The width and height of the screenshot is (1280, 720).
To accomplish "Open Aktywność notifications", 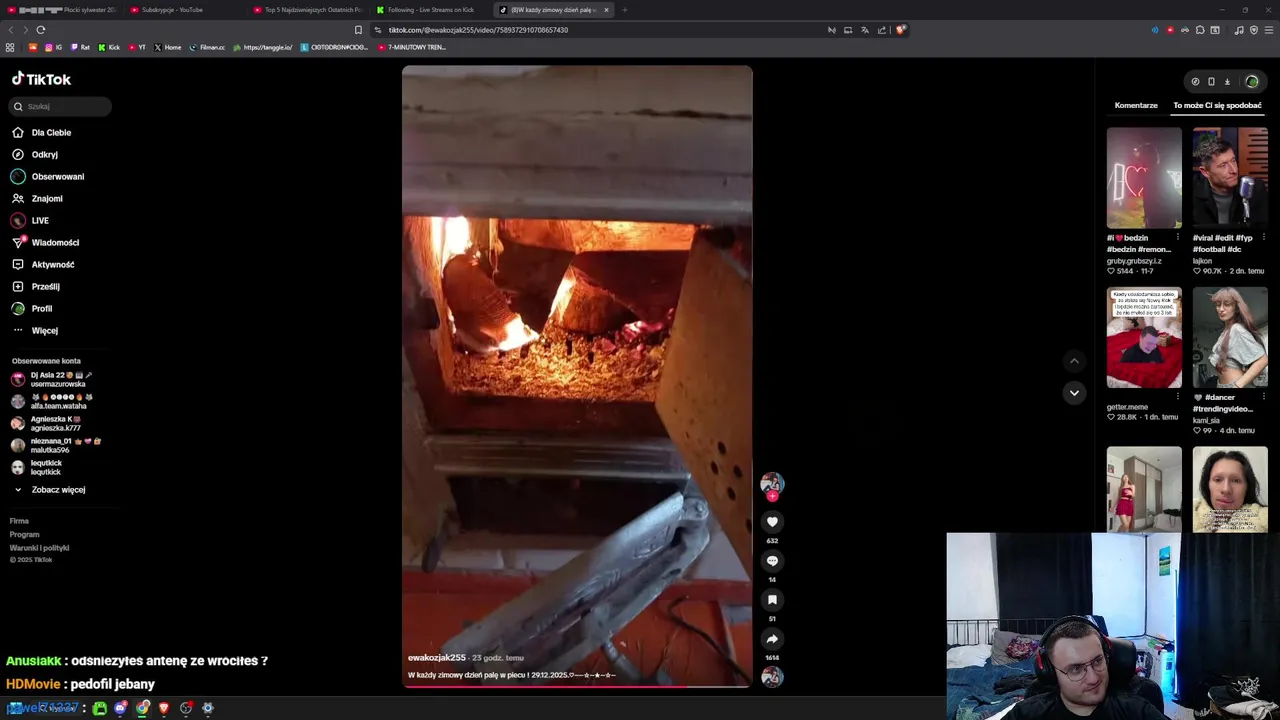I will (43, 264).
